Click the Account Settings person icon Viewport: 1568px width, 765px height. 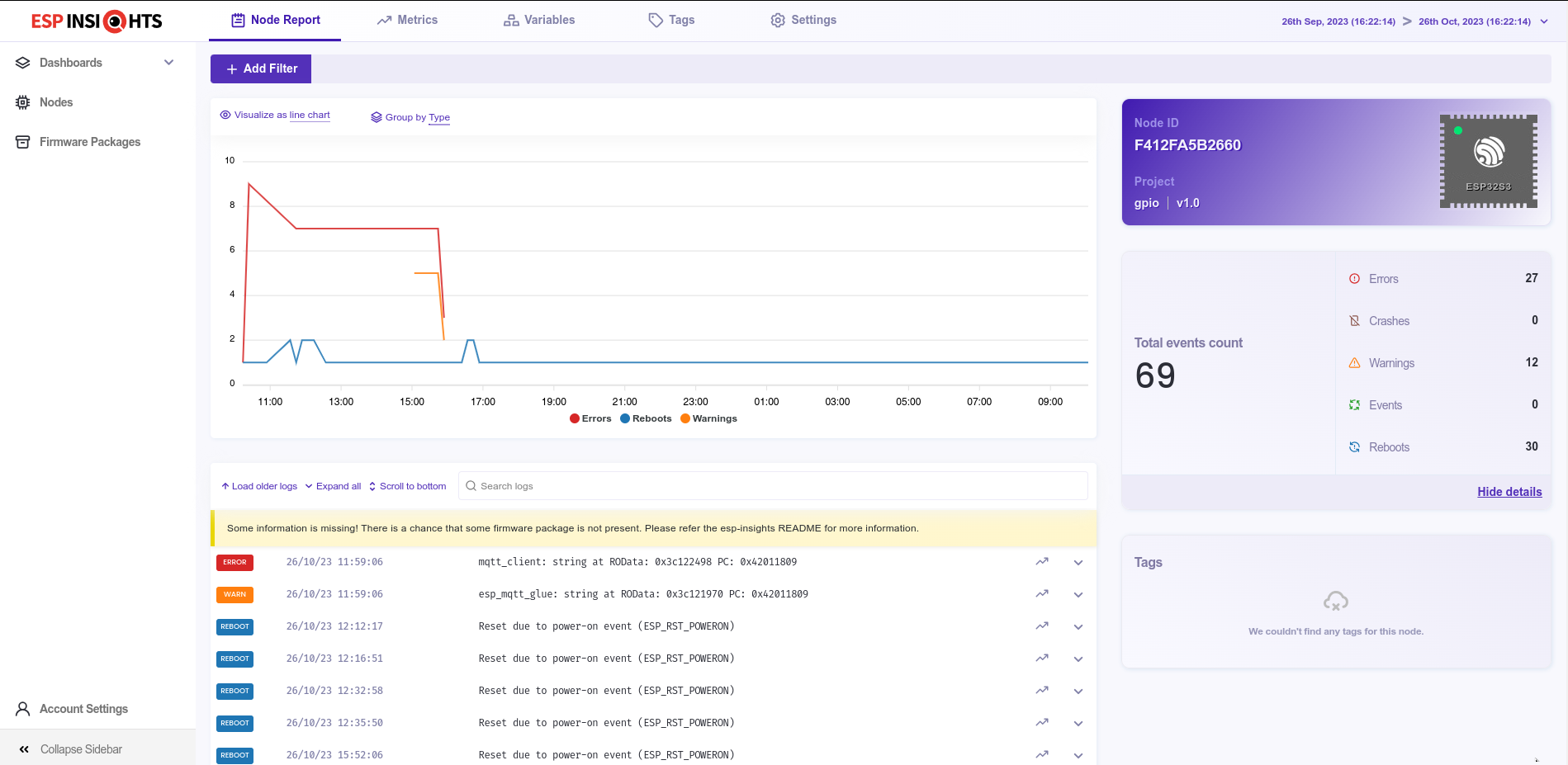23,709
